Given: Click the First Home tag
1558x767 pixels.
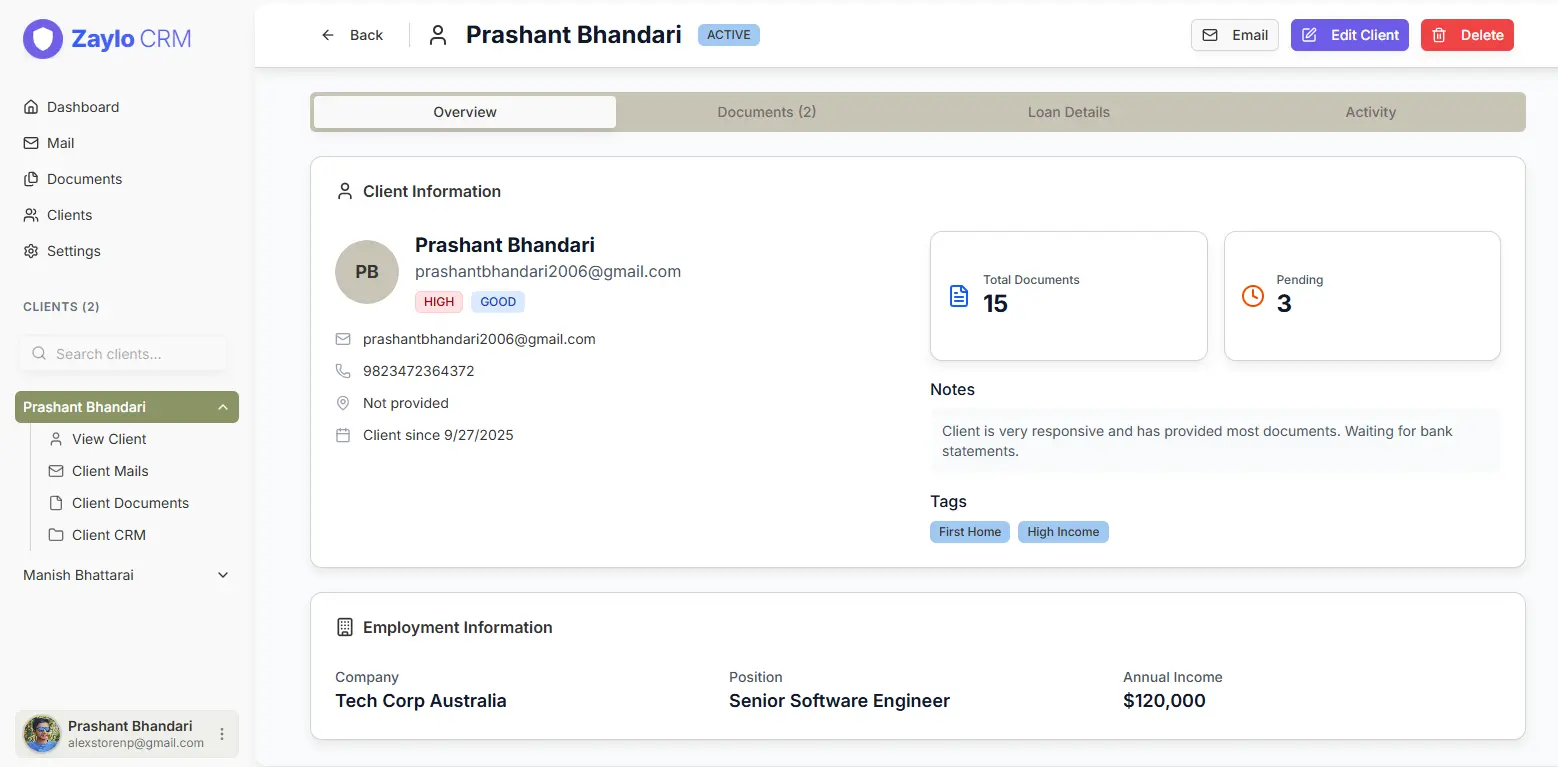Looking at the screenshot, I should [968, 531].
